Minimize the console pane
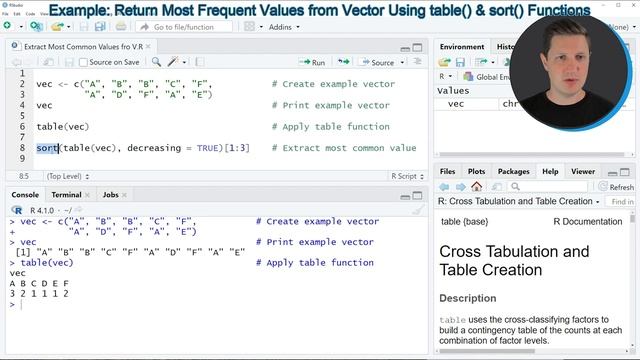640x360 pixels. tap(405, 196)
